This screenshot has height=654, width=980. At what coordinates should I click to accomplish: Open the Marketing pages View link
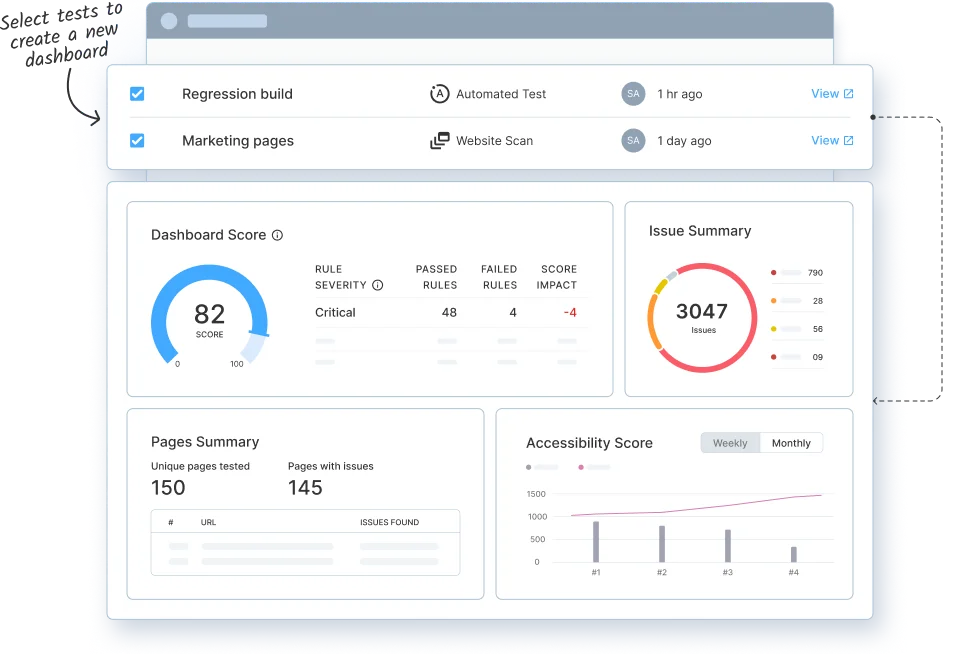click(x=826, y=140)
